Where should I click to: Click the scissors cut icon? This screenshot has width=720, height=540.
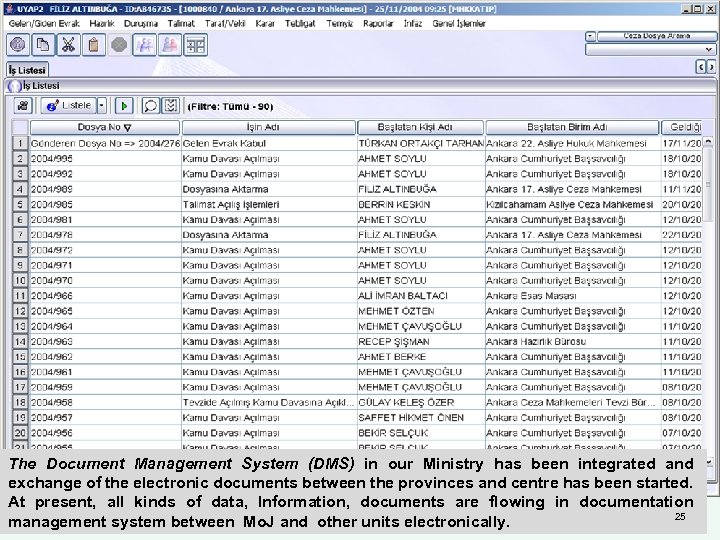(68, 45)
